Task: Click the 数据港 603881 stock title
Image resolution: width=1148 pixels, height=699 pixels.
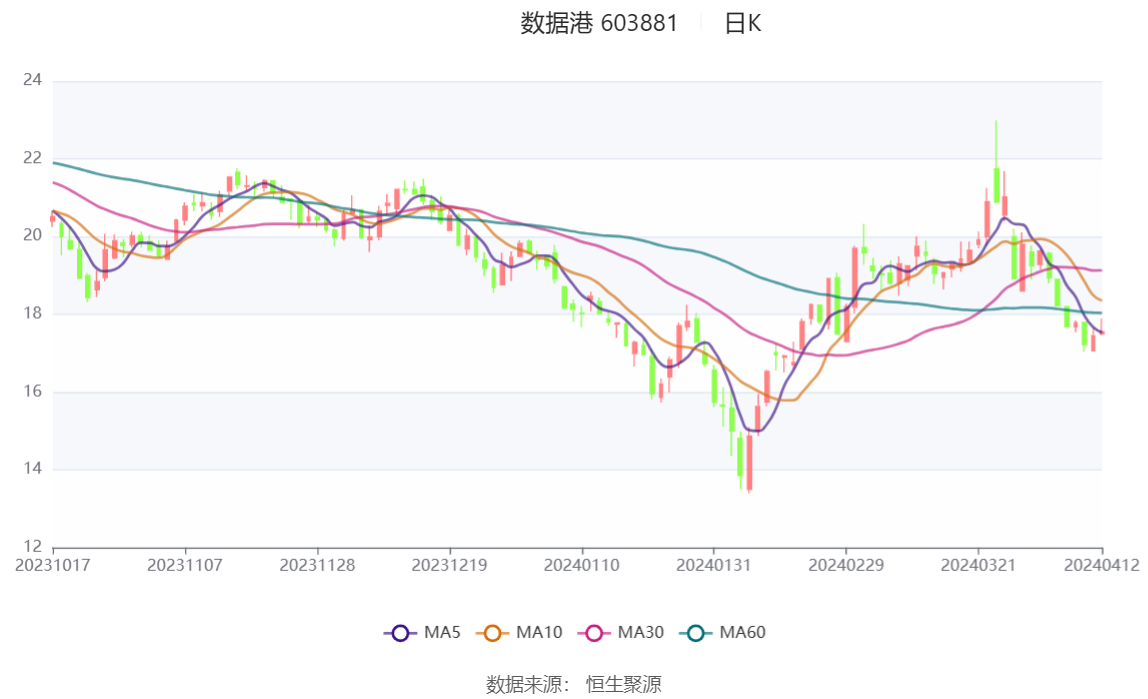Action: [599, 24]
